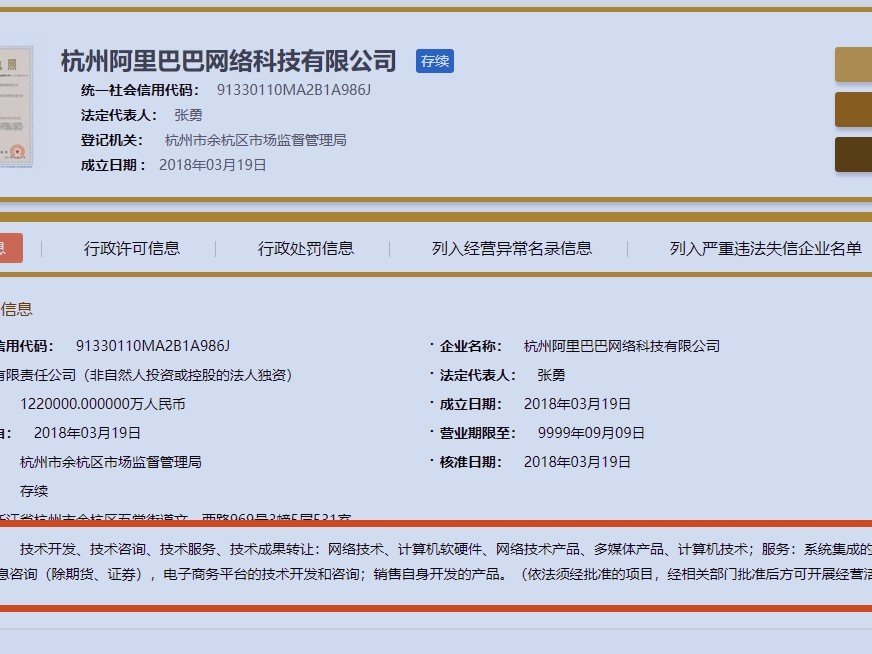
Task: Switch to the 行政处罚信息 tab
Action: point(308,248)
